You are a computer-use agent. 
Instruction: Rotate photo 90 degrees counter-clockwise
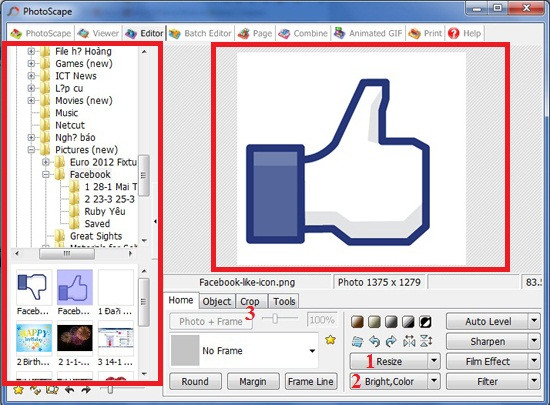(375, 341)
